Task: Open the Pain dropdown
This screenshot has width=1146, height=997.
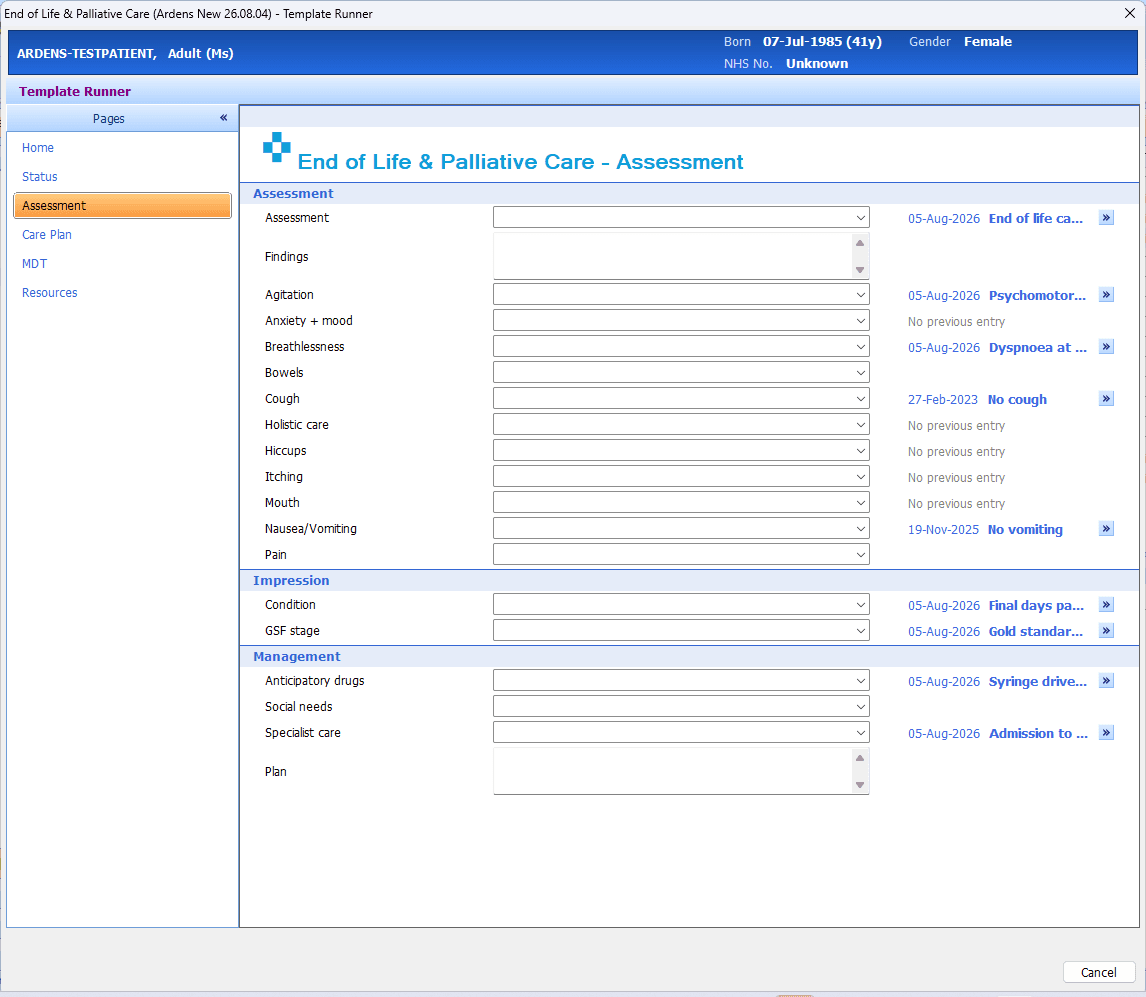Action: [681, 554]
